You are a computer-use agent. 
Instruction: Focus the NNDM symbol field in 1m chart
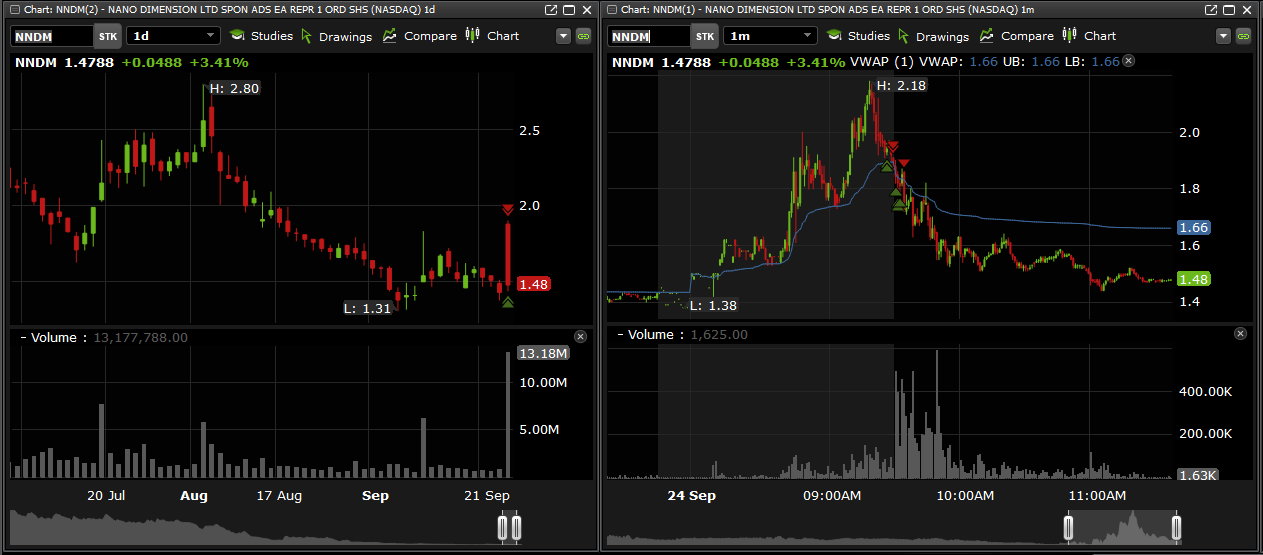pyautogui.click(x=649, y=36)
